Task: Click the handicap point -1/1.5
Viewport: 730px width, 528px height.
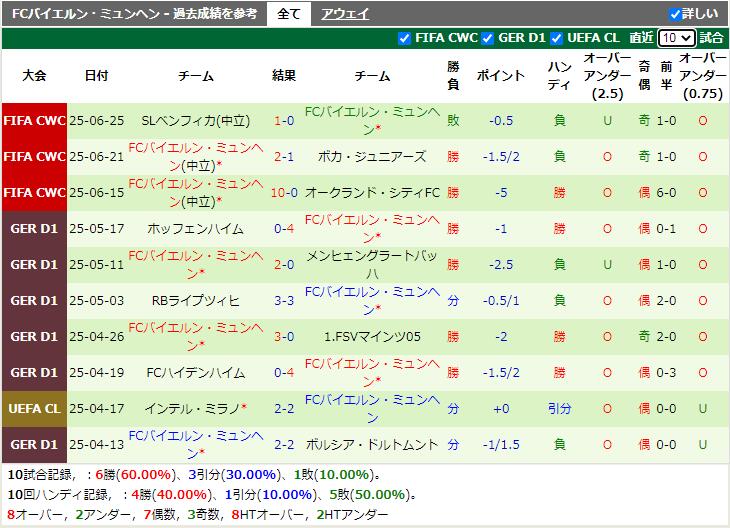Action: (x=501, y=444)
